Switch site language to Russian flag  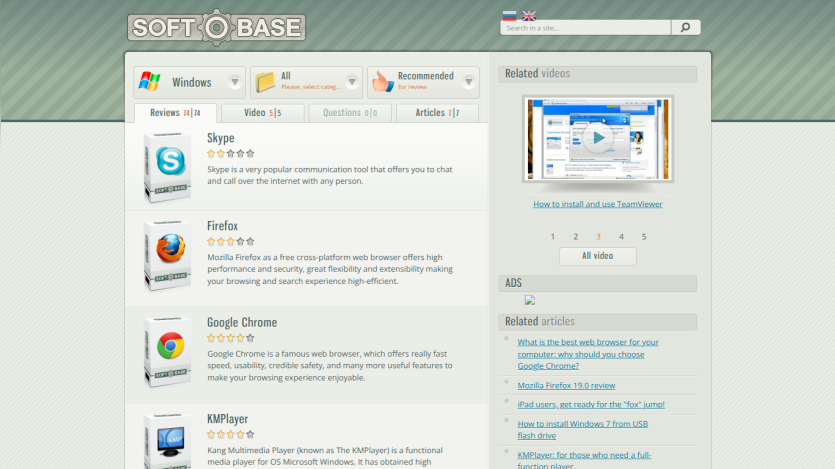pos(510,15)
